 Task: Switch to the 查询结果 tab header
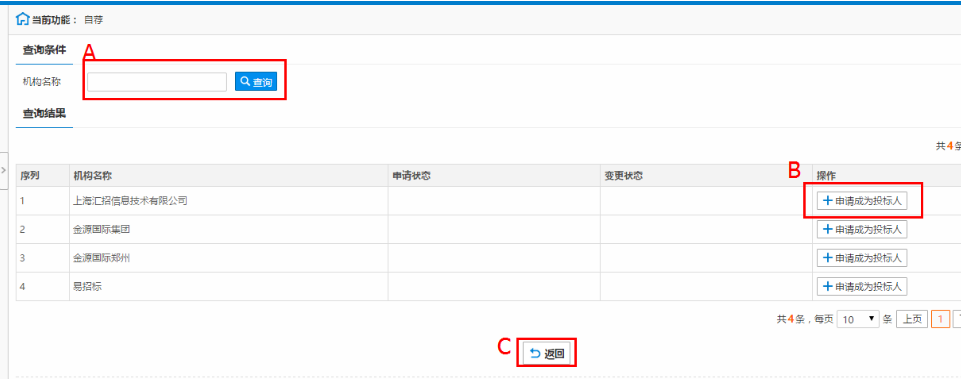44,113
